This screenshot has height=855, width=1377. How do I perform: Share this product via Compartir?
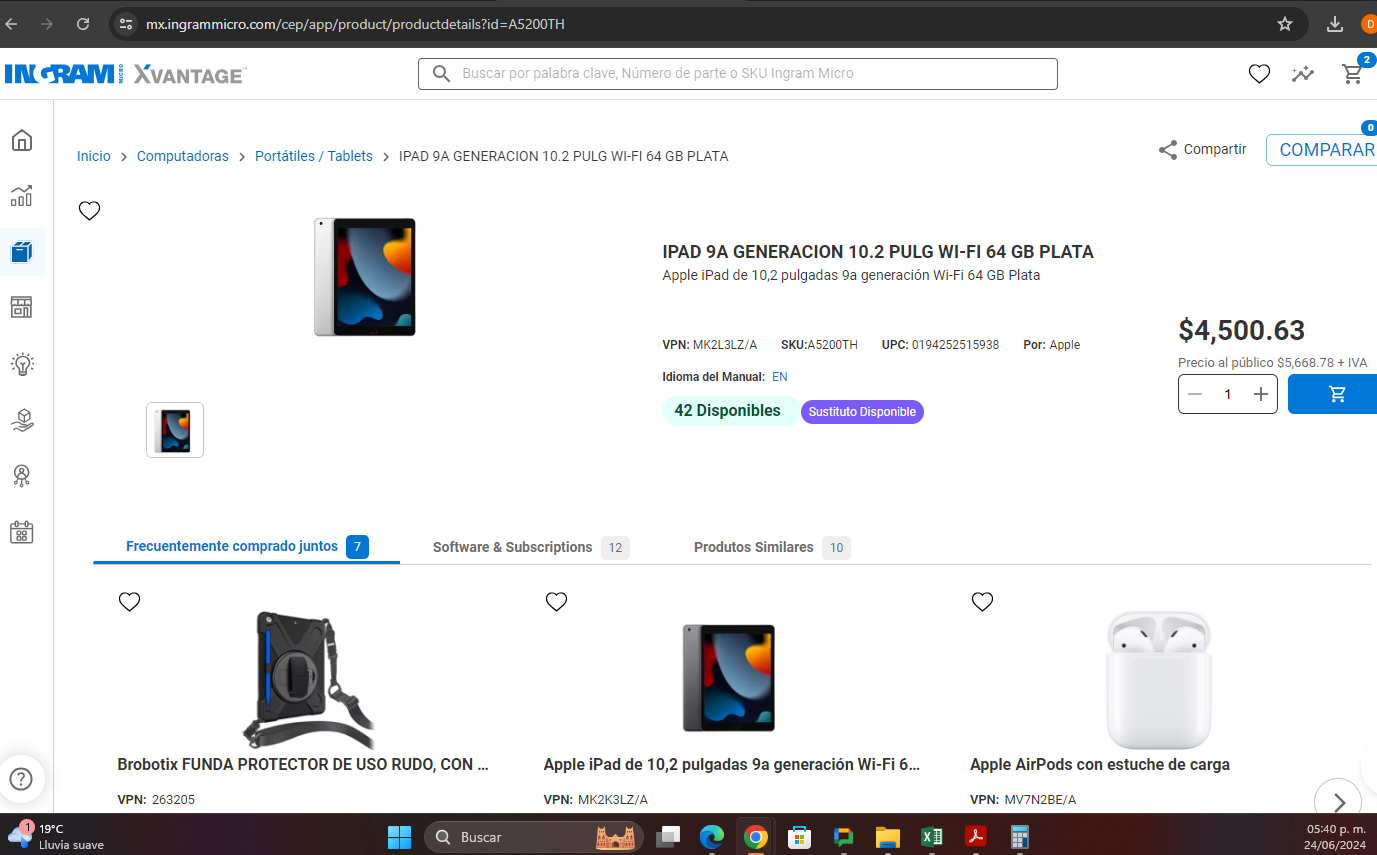click(1202, 150)
